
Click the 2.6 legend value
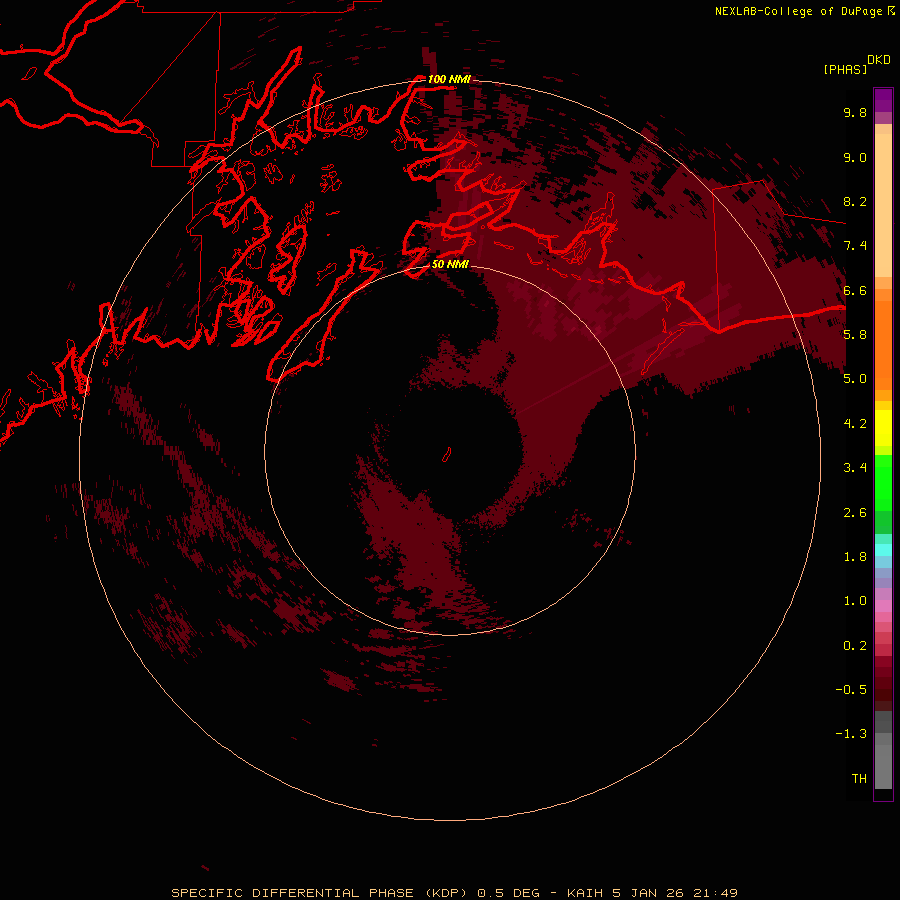point(855,513)
